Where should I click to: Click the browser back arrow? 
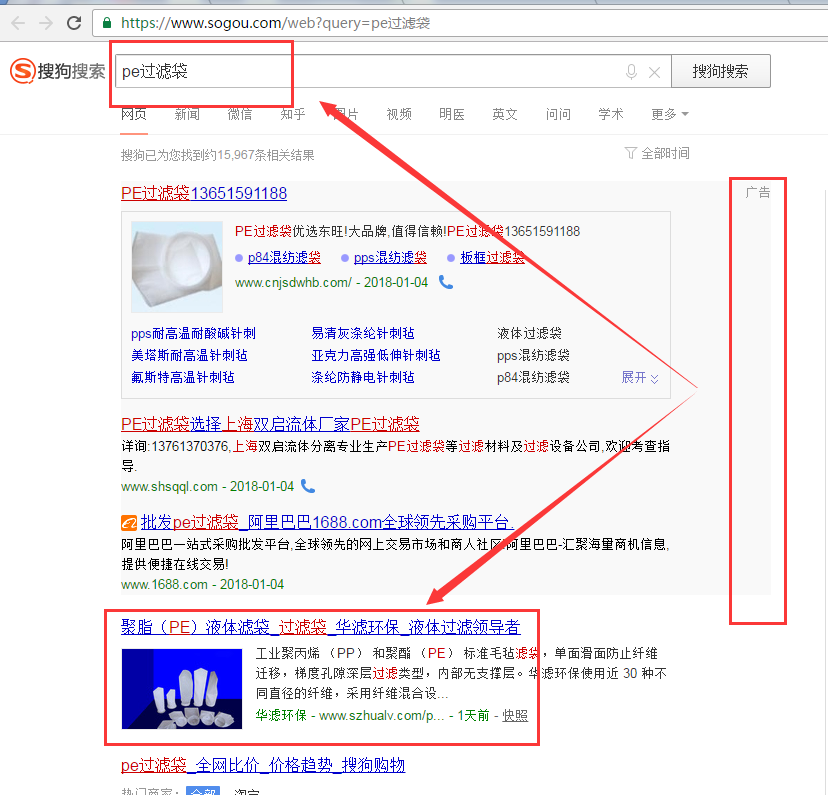pyautogui.click(x=18, y=22)
